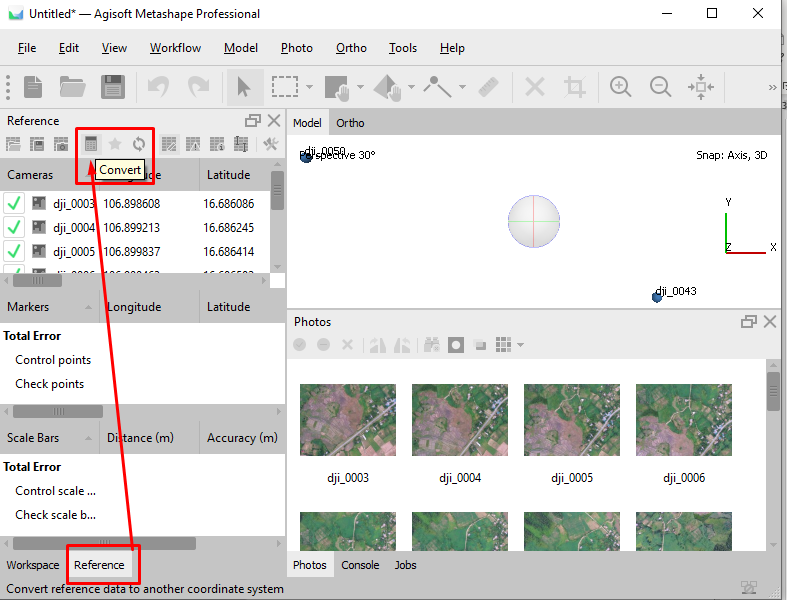The height and width of the screenshot is (600, 787).
Task: Select the Rectangle Selection tool
Action: 285,87
